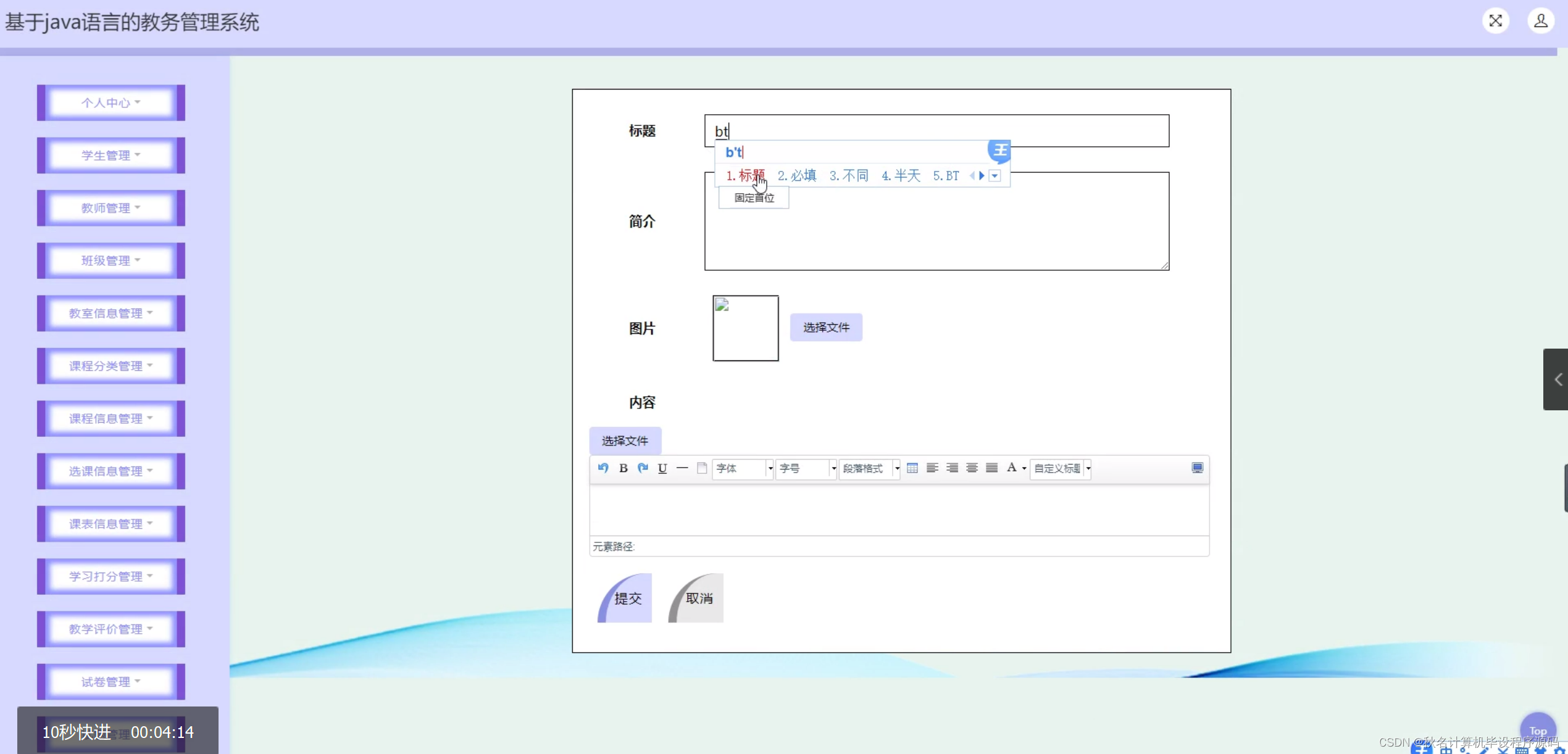Expand the 学生管理 sidebar menu

[110, 155]
